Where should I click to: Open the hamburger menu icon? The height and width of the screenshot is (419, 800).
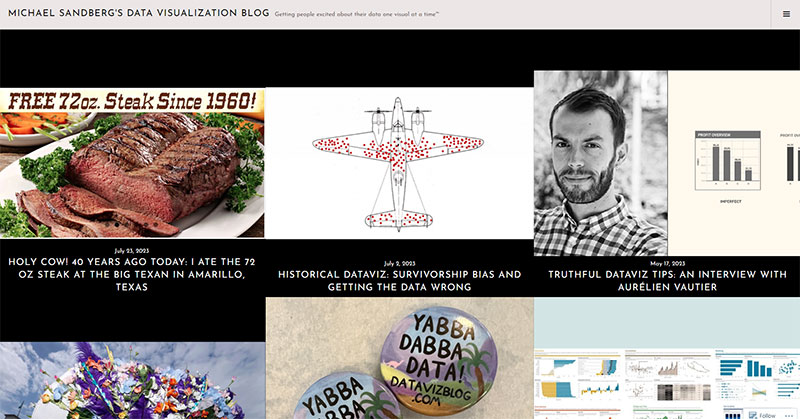pos(786,14)
